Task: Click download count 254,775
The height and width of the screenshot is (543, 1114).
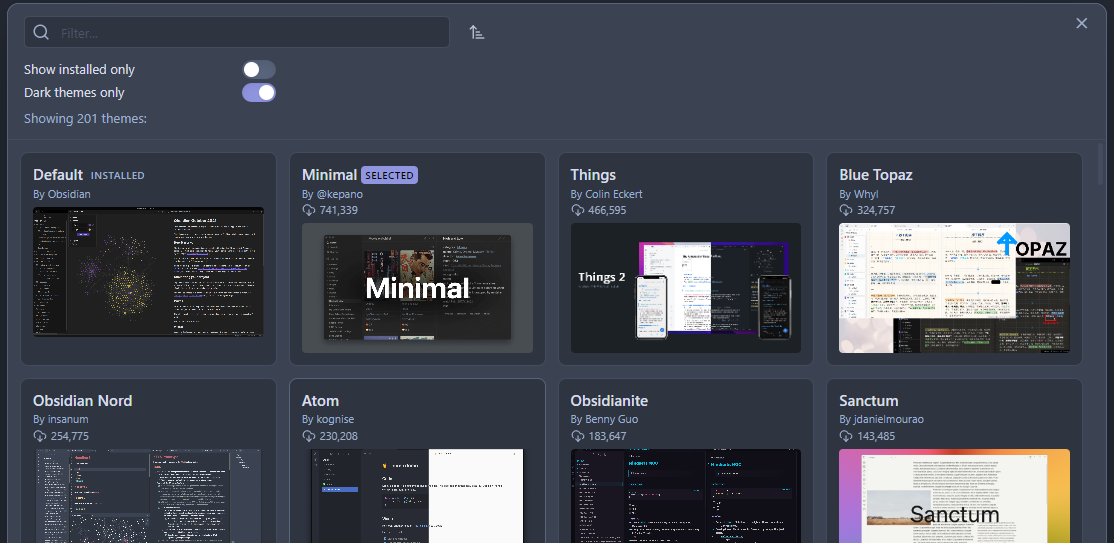Action: coord(70,436)
